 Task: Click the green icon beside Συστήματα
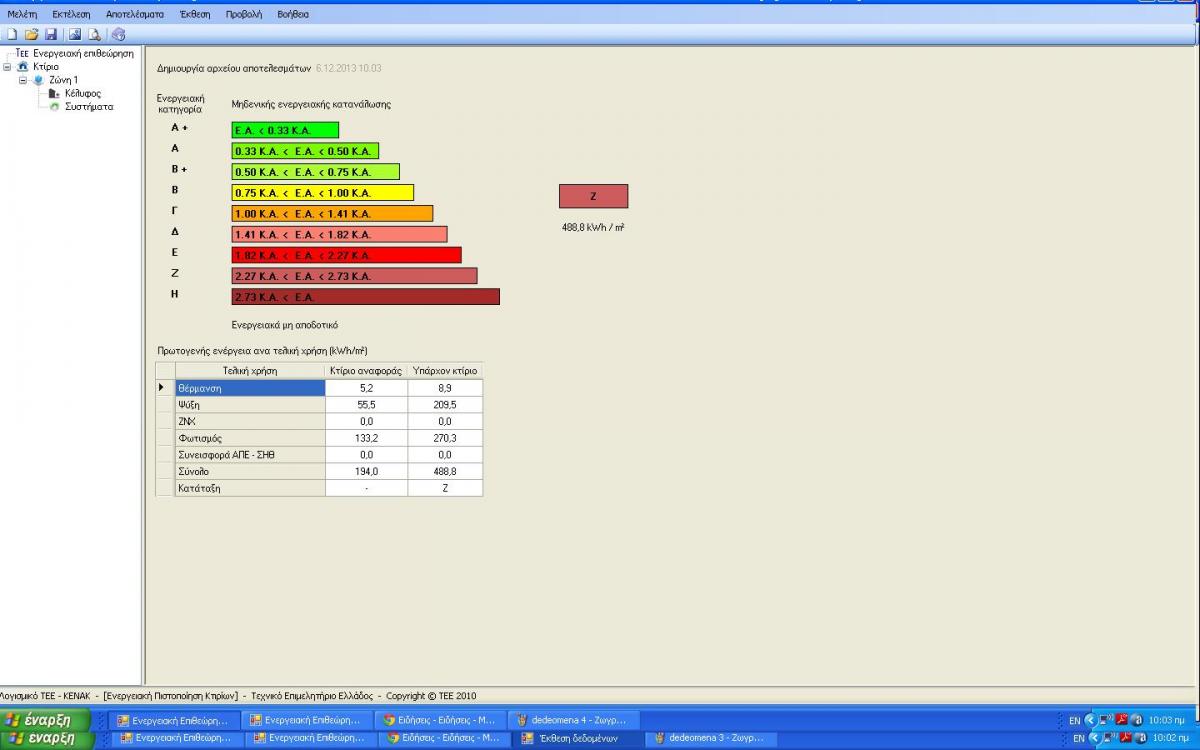point(54,106)
